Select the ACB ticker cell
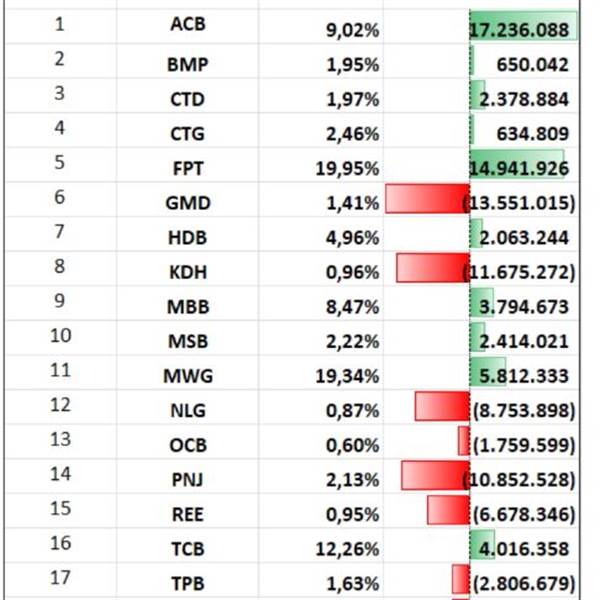The width and height of the screenshot is (600, 600). (x=187, y=29)
